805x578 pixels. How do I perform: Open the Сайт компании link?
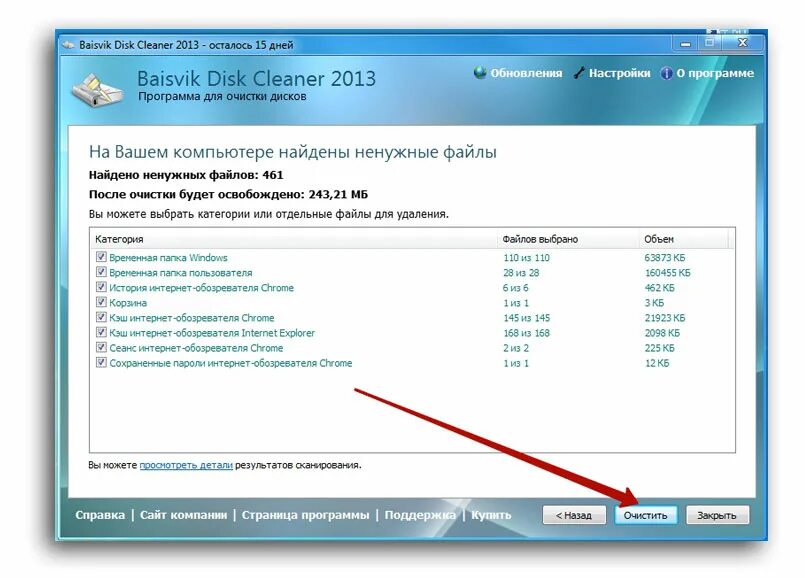[183, 515]
